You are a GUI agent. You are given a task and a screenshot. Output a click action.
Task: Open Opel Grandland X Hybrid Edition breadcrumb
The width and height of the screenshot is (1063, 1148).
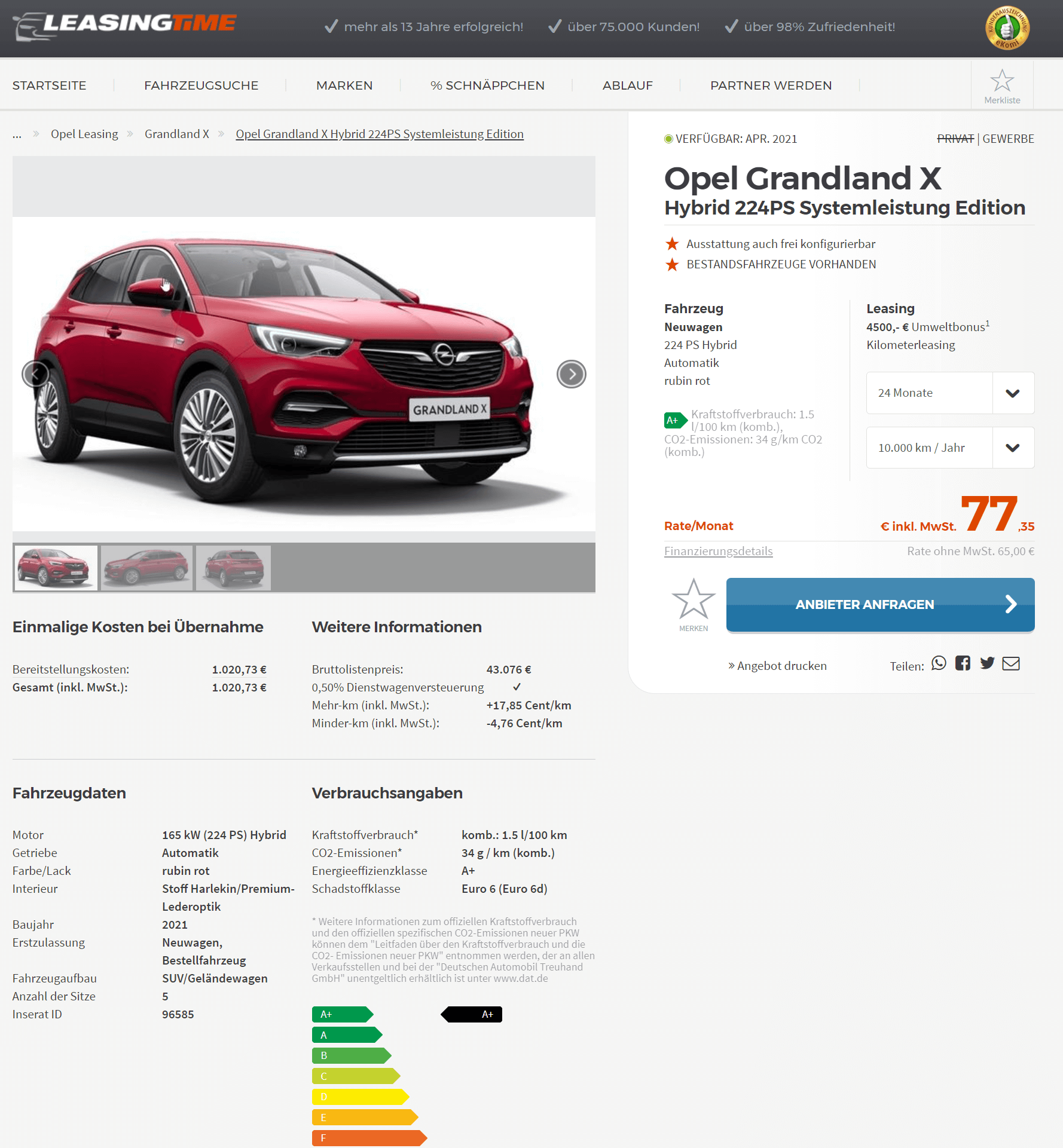[x=380, y=134]
